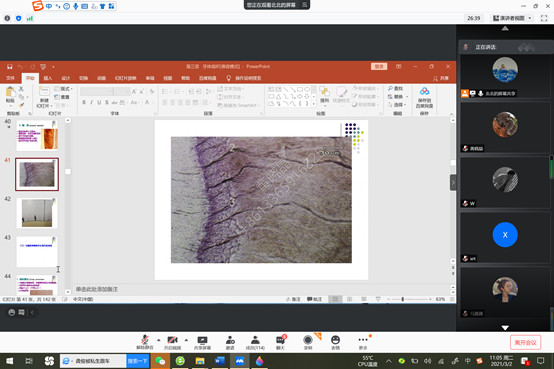Open the chat icon with notification
The image size is (554, 369).
(281, 341)
